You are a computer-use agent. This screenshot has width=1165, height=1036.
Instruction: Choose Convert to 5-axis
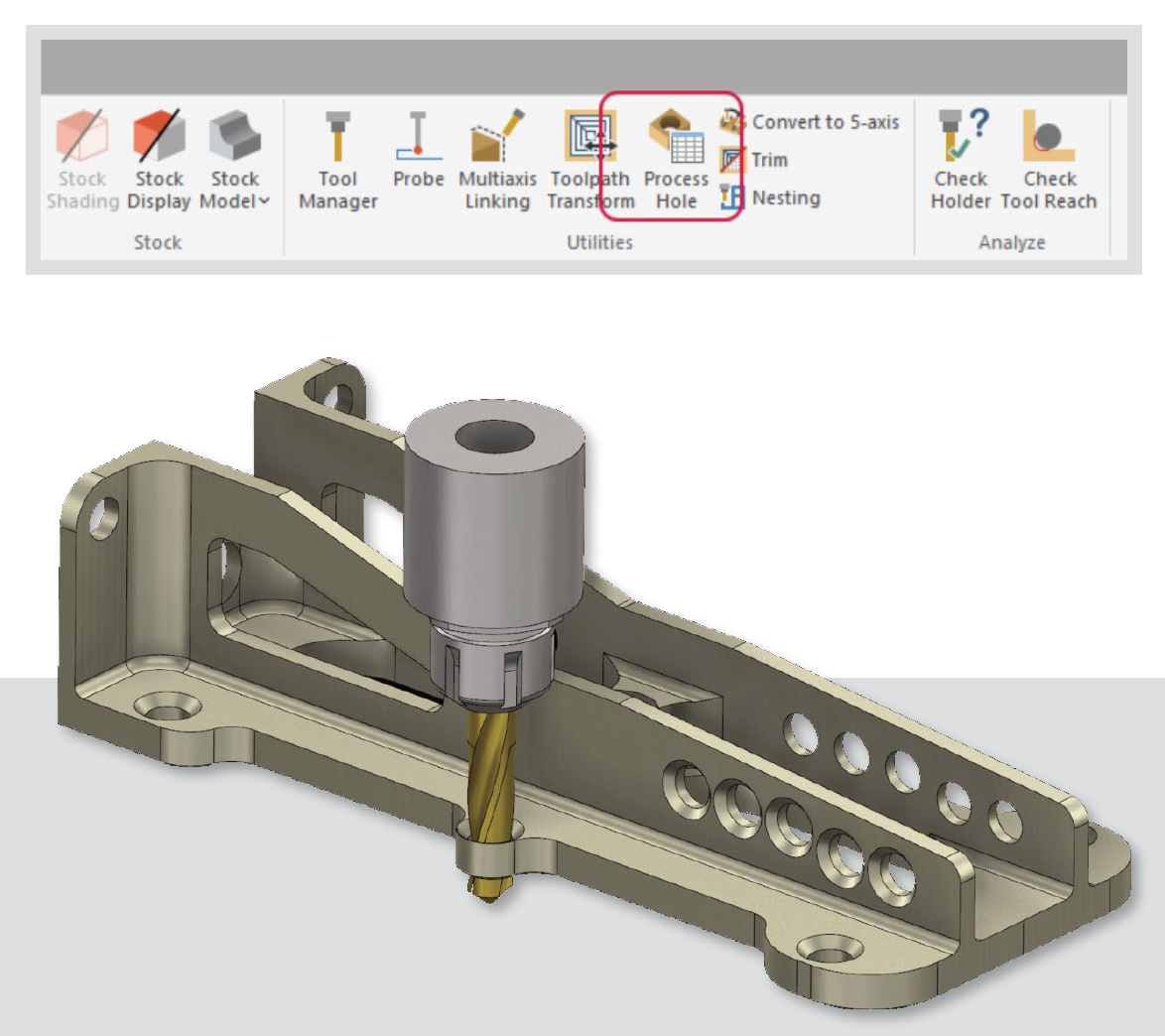coord(809,122)
